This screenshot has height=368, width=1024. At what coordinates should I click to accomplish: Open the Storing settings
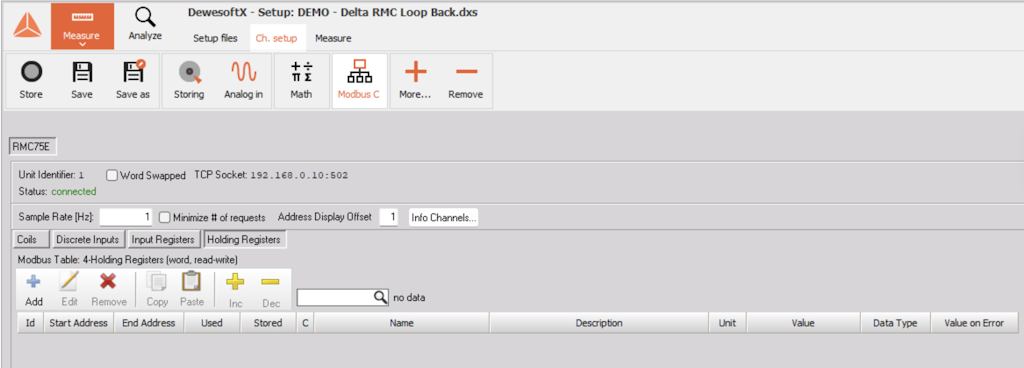[x=189, y=81]
